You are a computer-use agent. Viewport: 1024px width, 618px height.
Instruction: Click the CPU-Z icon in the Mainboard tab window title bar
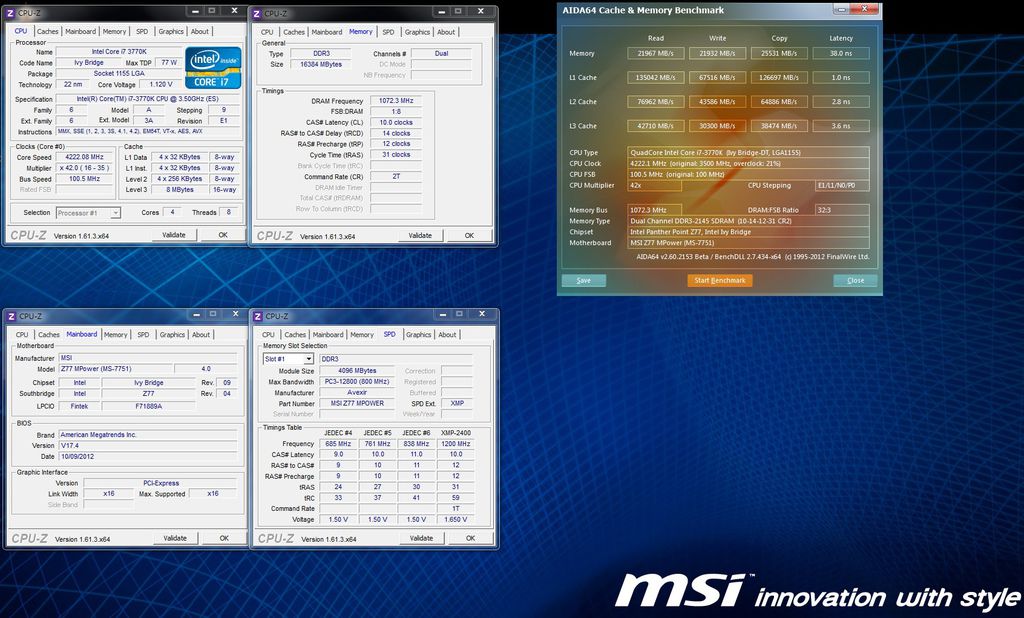tap(11, 316)
